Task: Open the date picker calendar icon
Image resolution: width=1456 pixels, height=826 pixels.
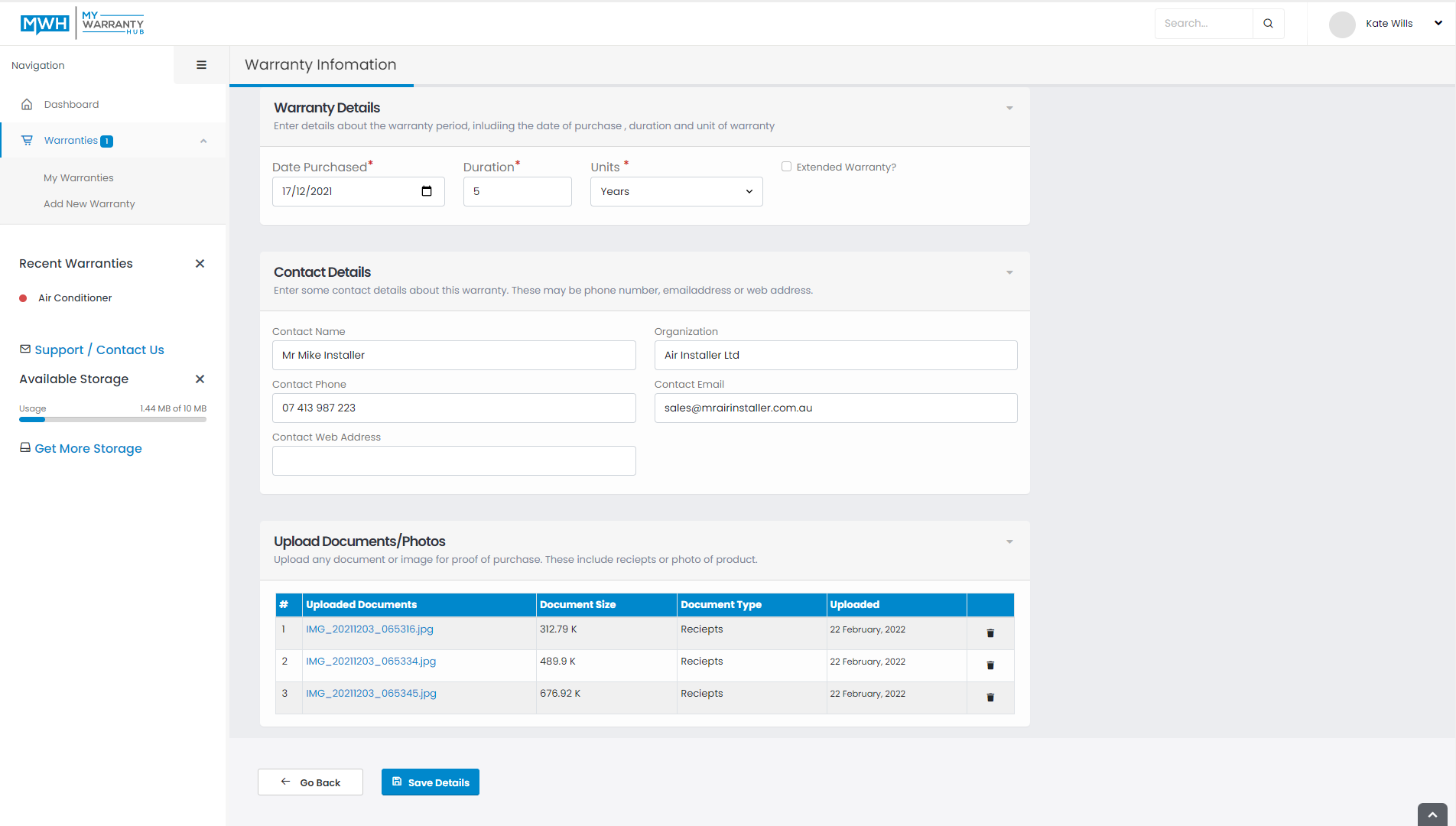Action: 427,191
